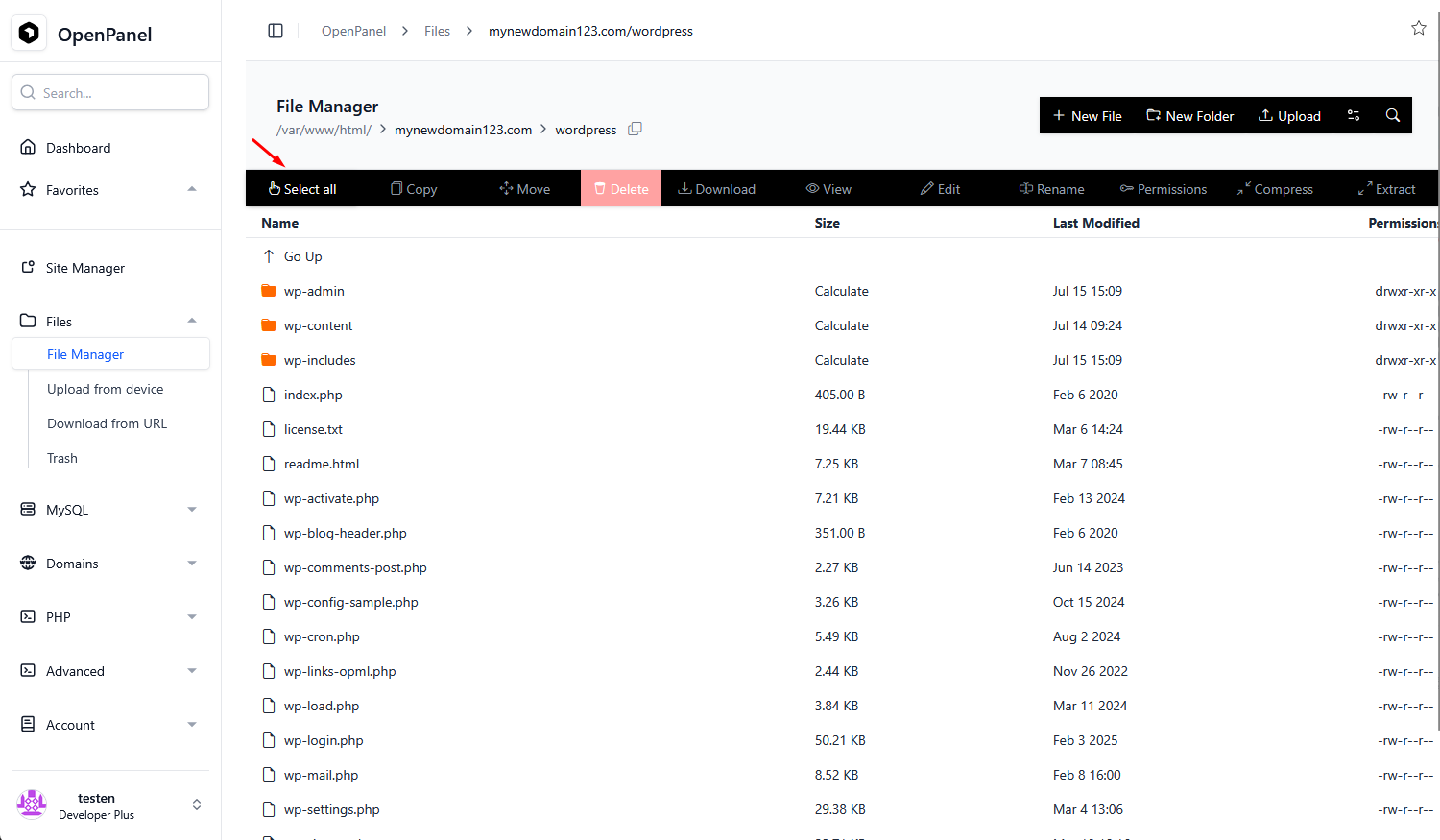
Task: Toggle the sidebar panel icon
Action: tap(276, 31)
